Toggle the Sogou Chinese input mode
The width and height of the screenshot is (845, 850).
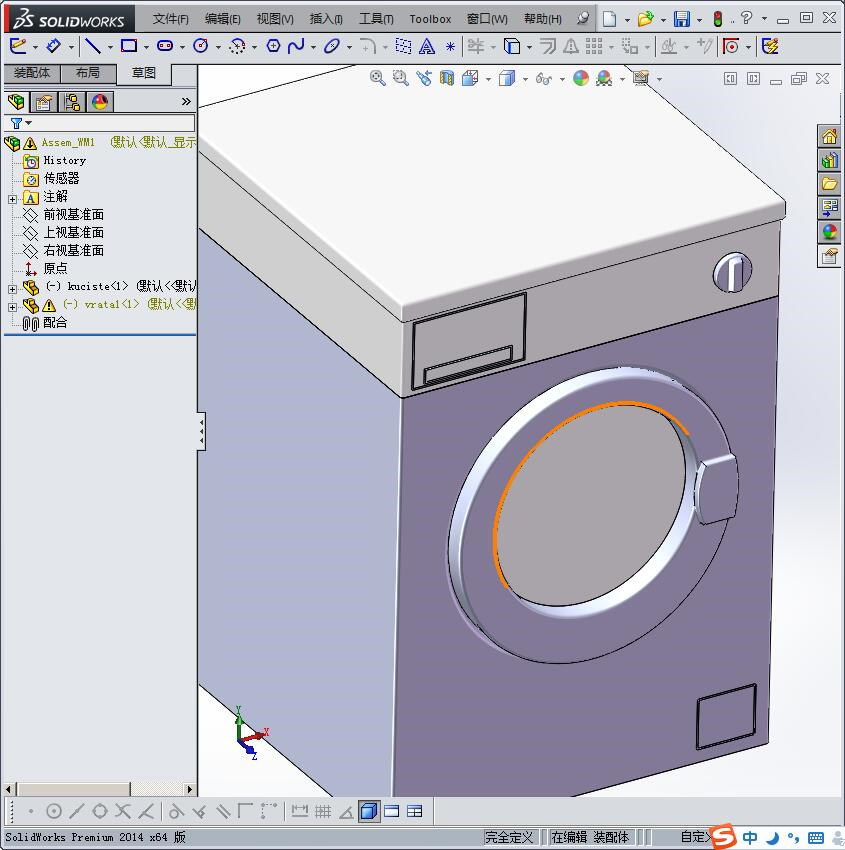tap(749, 837)
